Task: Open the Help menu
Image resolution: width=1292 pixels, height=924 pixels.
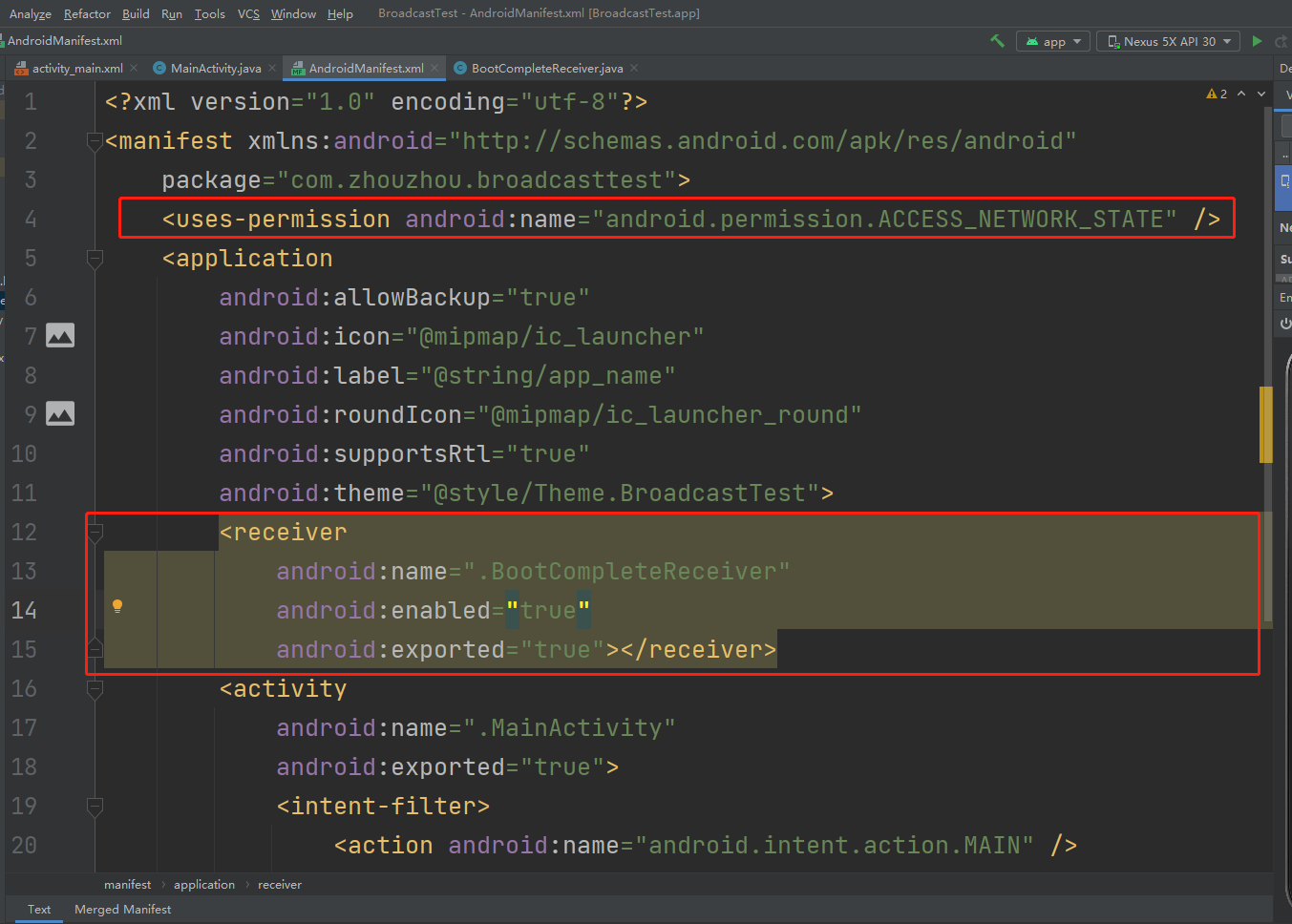Action: coord(340,13)
